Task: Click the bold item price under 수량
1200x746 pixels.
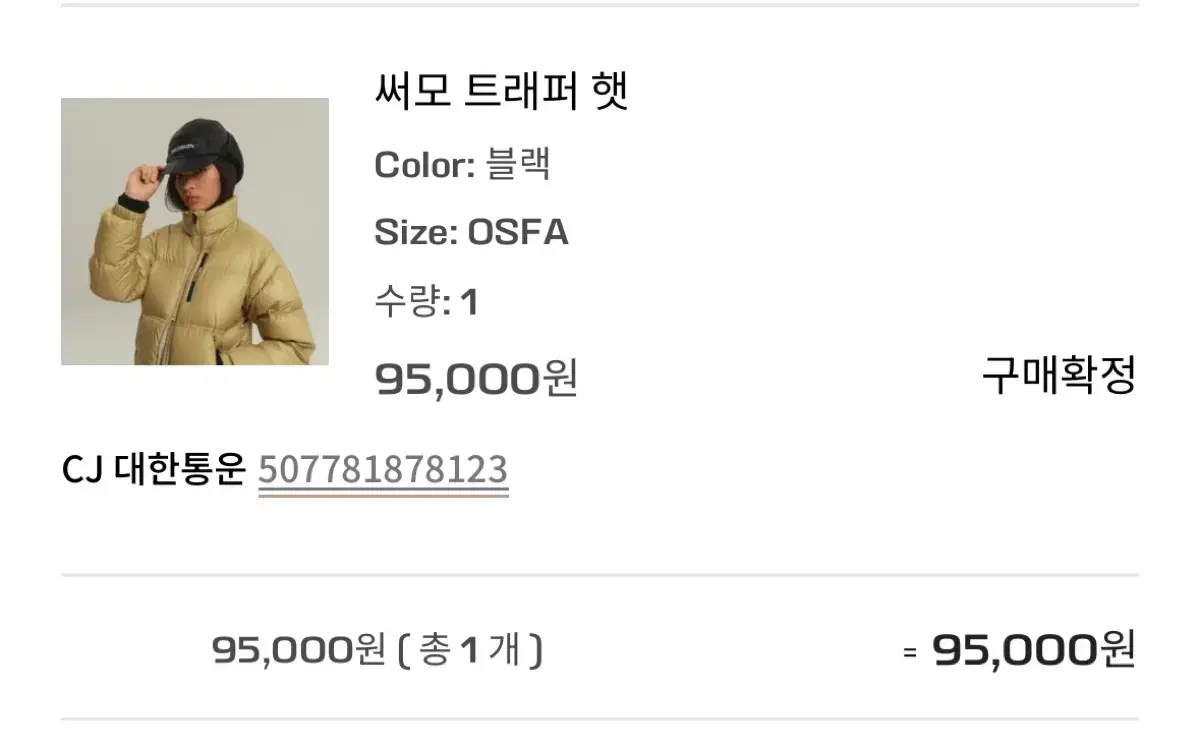Action: click(476, 378)
